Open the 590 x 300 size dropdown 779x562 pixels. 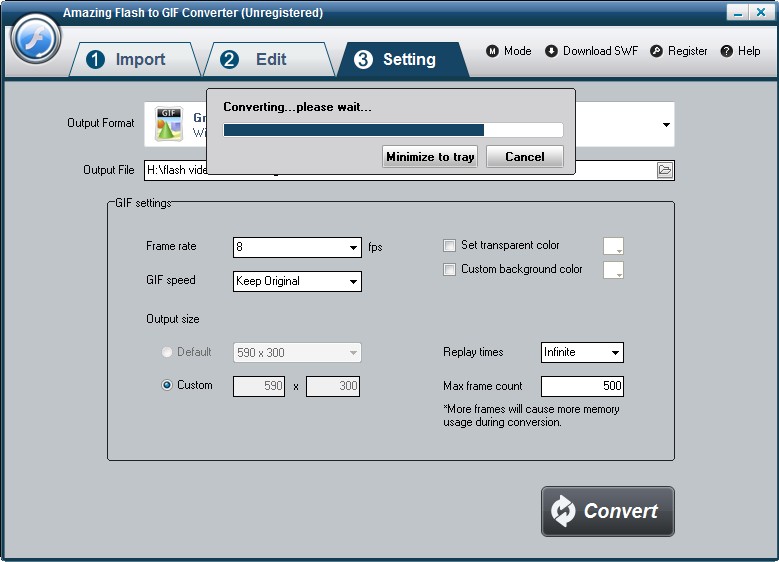click(297, 353)
